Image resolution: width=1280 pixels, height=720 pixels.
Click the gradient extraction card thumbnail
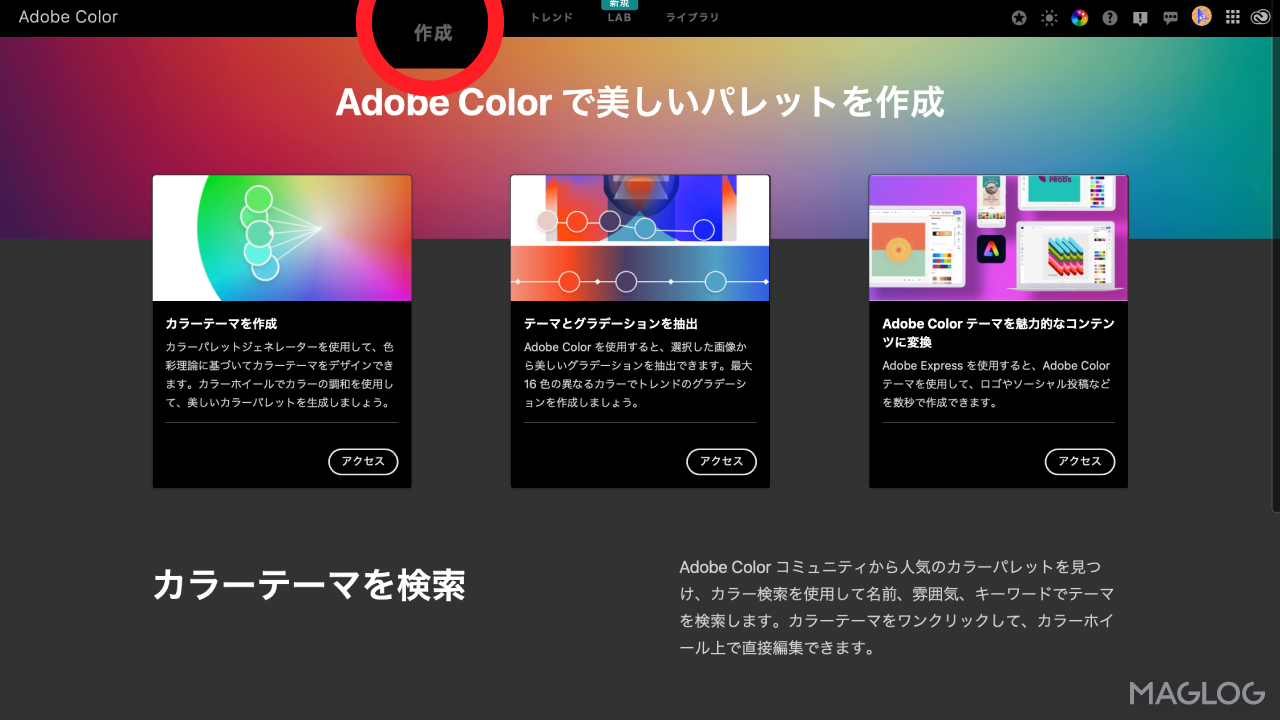[639, 237]
